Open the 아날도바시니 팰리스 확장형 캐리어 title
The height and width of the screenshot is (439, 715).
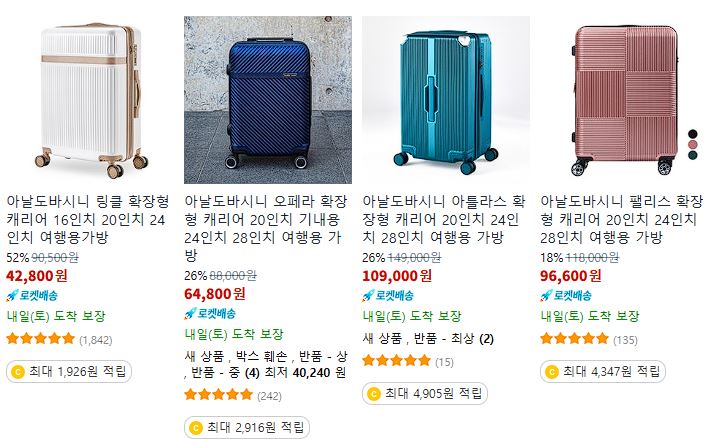click(622, 219)
